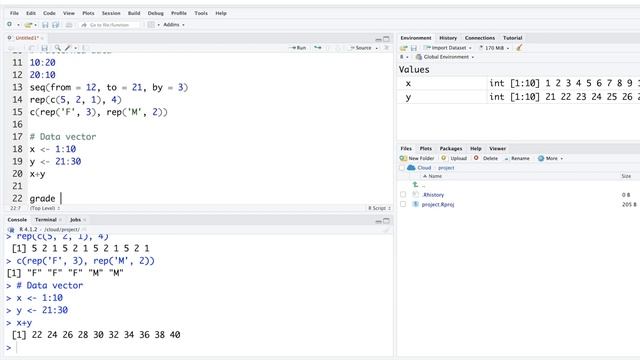The width and height of the screenshot is (640, 360).
Task: Click the code tools magic wand icon
Action: pos(68,48)
